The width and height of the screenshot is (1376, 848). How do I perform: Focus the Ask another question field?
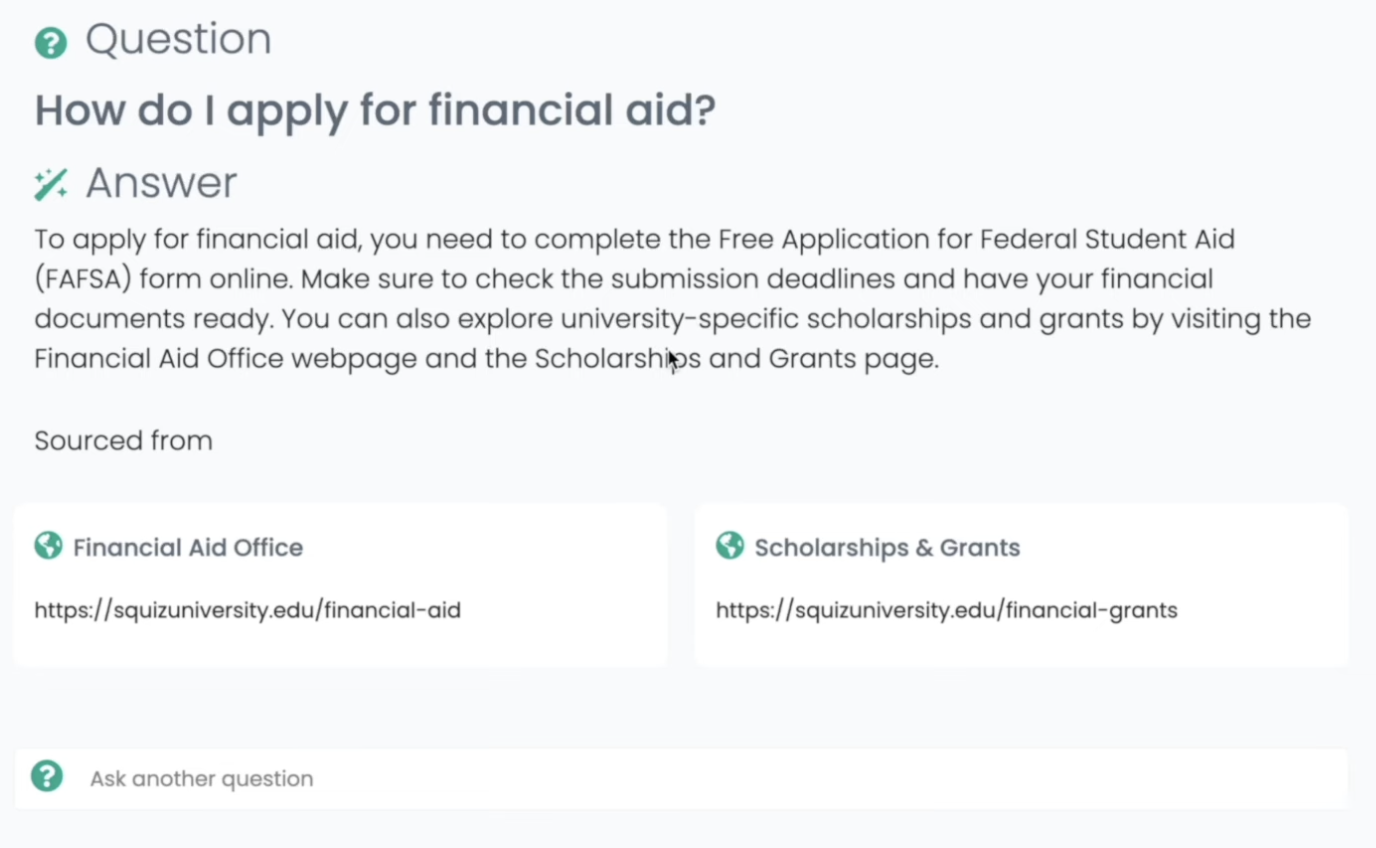681,778
